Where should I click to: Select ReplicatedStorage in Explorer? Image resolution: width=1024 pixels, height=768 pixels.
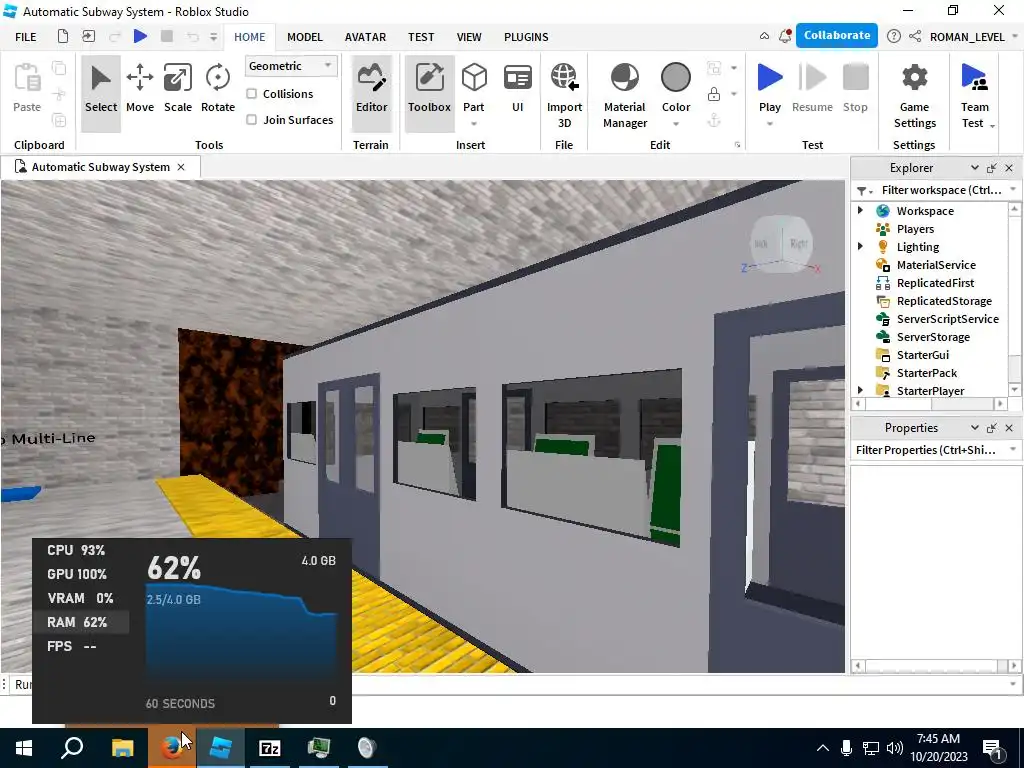(x=944, y=300)
